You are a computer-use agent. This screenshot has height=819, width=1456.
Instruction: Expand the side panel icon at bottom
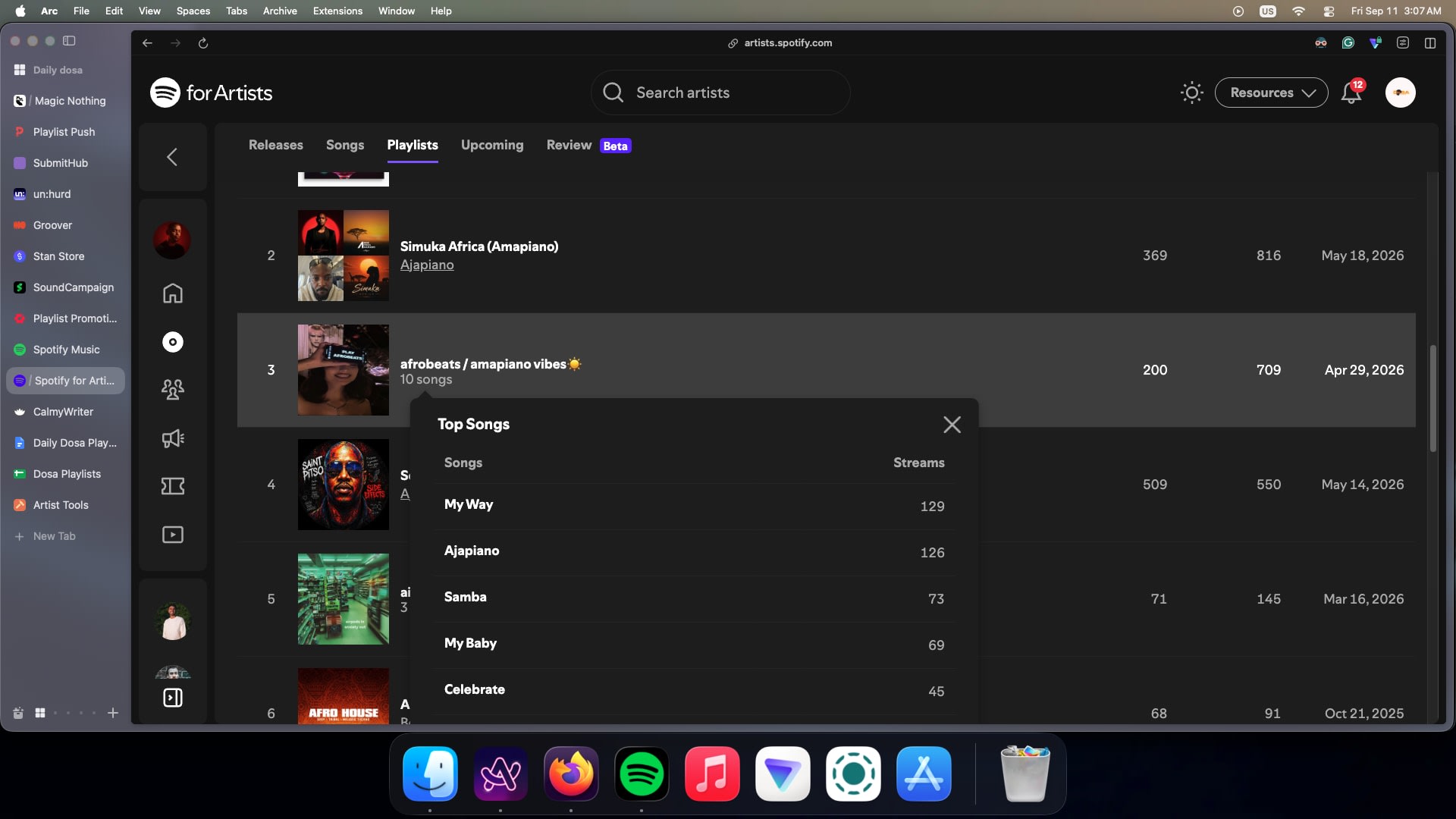(x=173, y=698)
